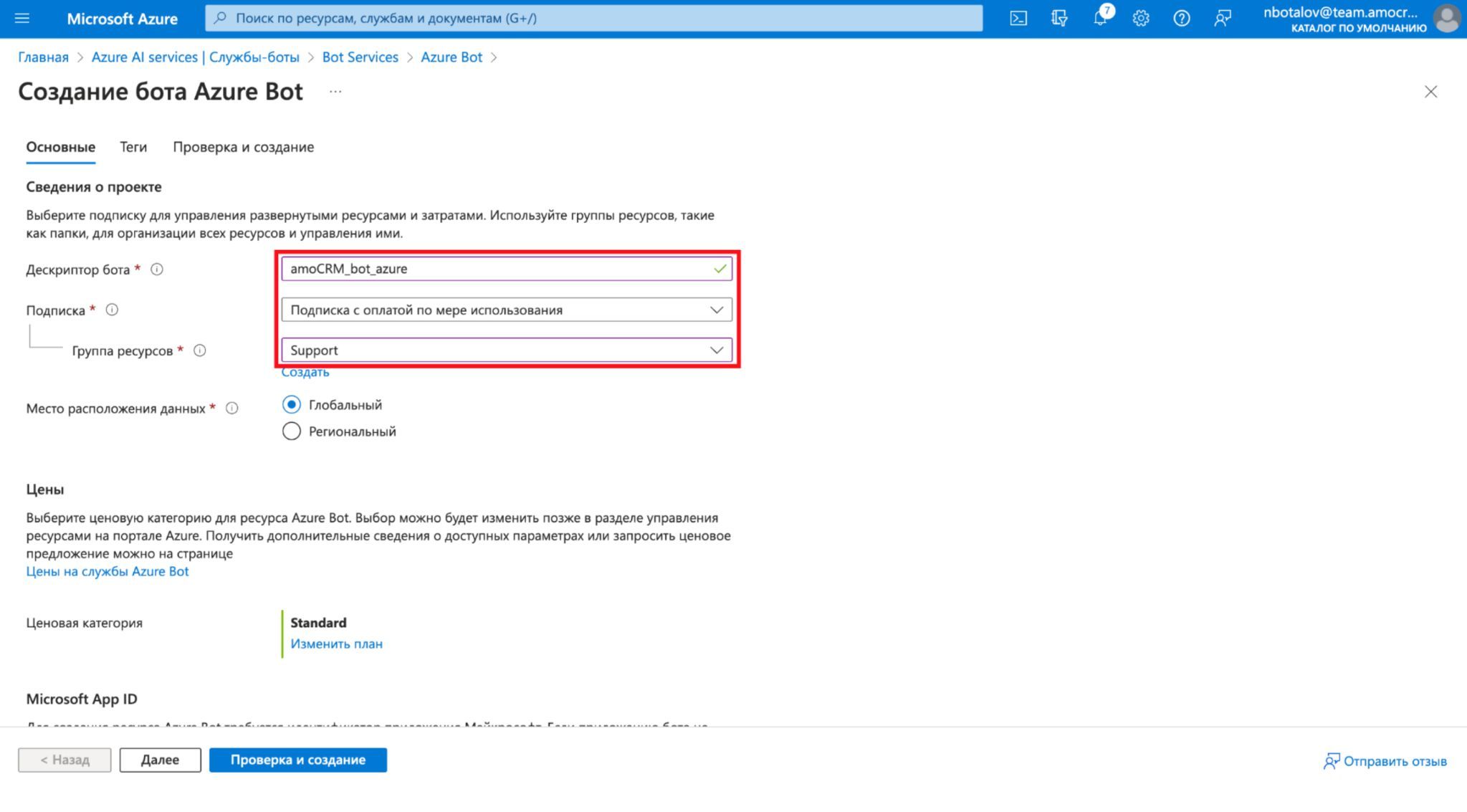The image size is (1467, 812).
Task: Show info for Место расположения данных
Action: pos(232,409)
